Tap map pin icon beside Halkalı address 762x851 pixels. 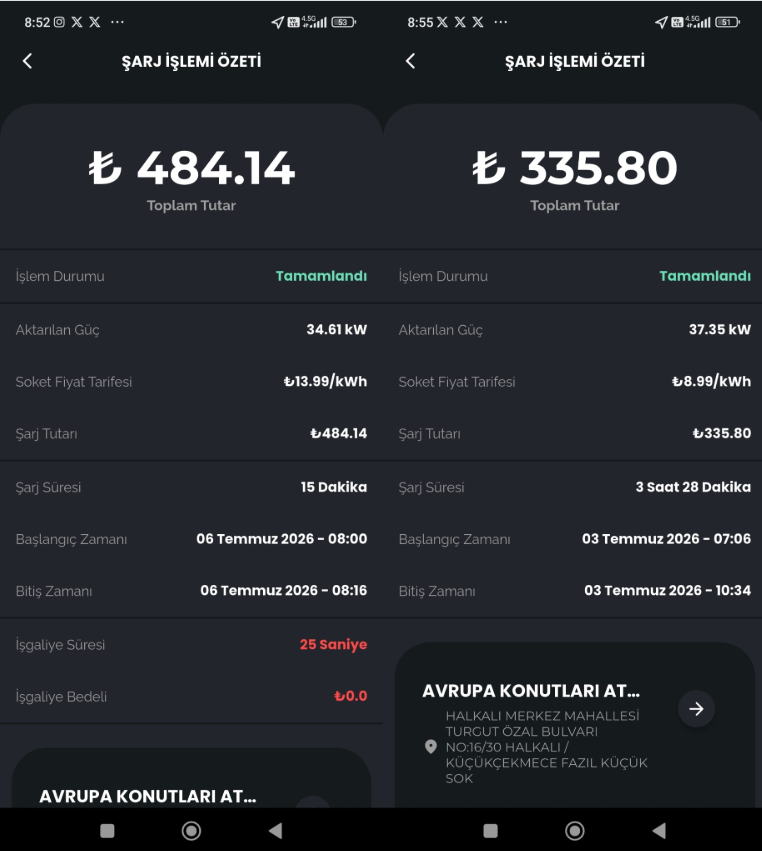[x=430, y=747]
